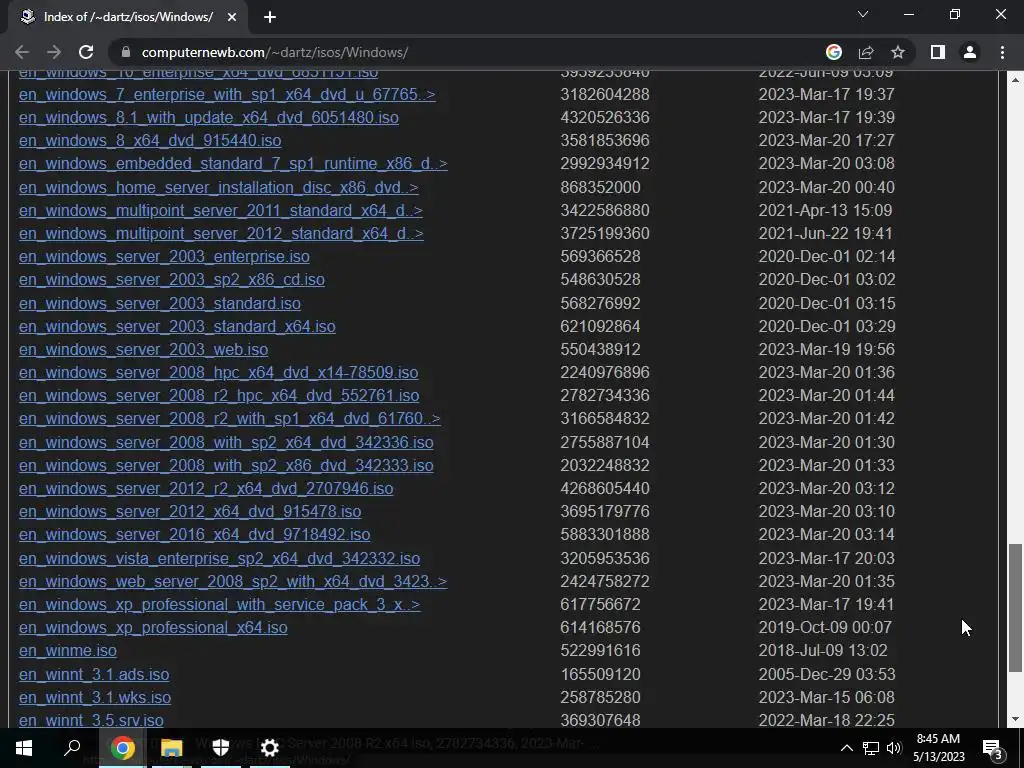View site security padlock info
Image resolution: width=1024 pixels, height=768 pixels.
pyautogui.click(x=126, y=52)
